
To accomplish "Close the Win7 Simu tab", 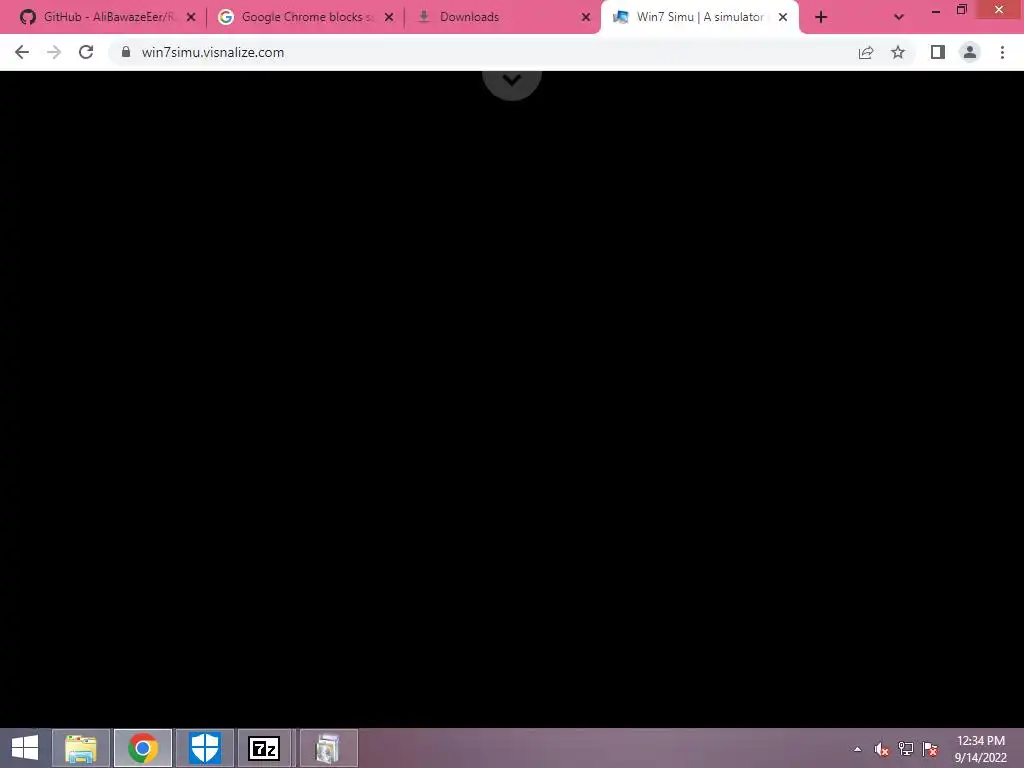I will [x=783, y=17].
